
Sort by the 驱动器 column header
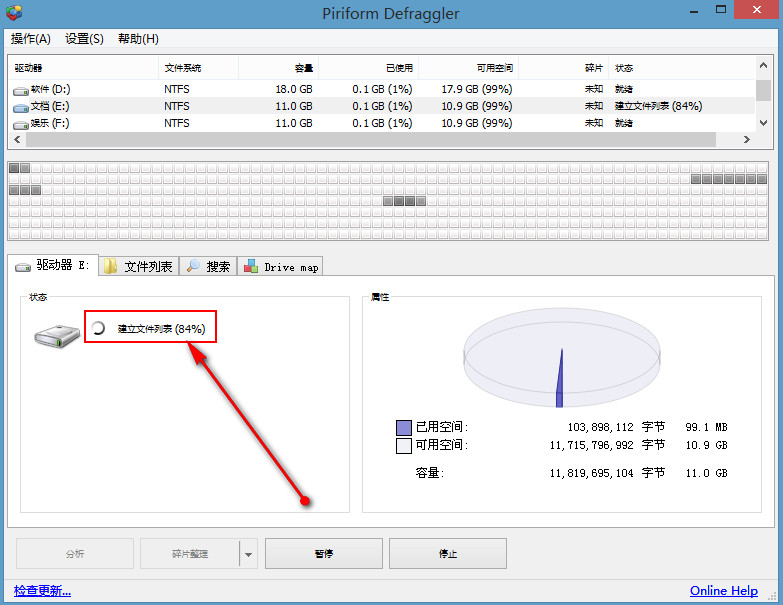pyautogui.click(x=84, y=68)
